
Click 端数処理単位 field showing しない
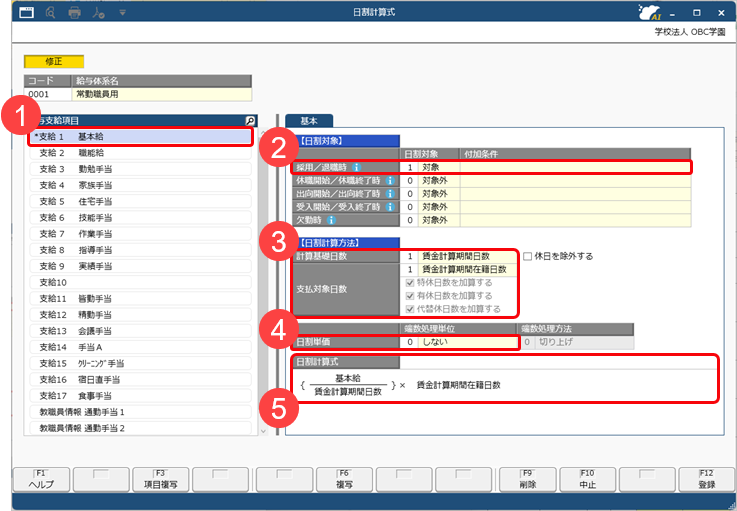click(458, 342)
